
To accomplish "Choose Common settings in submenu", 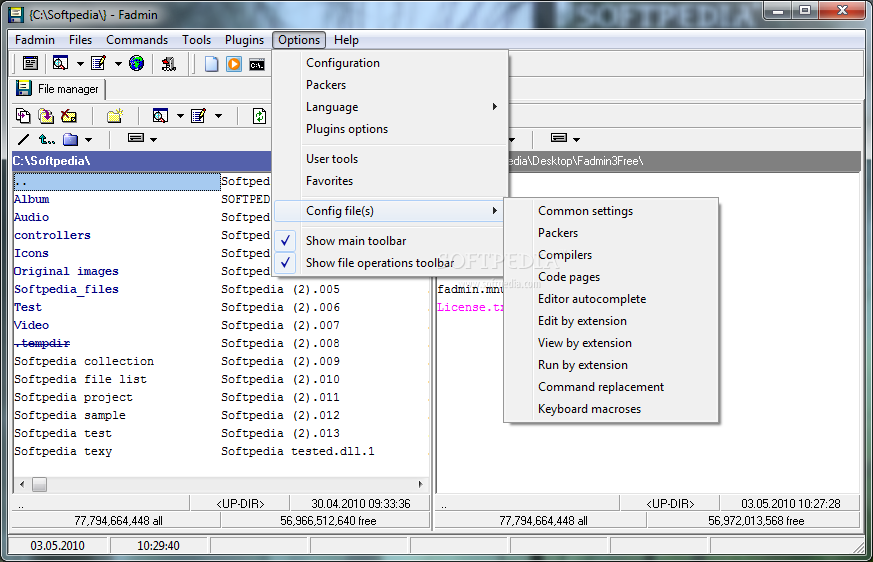I will click(611, 211).
